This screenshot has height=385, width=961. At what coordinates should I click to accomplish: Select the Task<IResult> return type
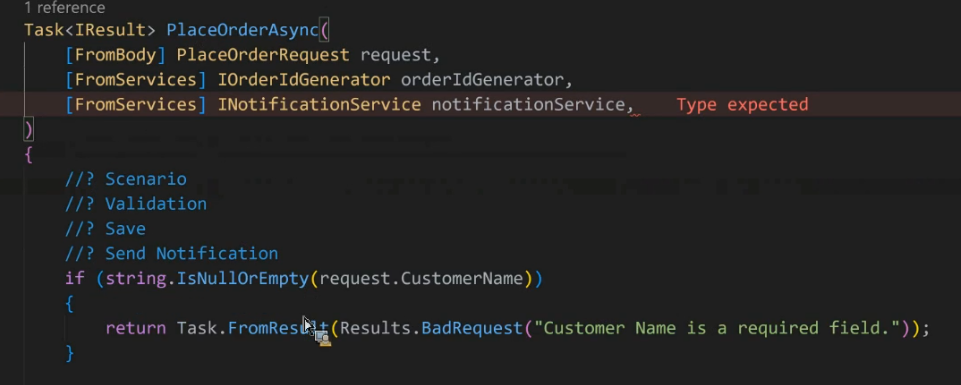(x=90, y=30)
